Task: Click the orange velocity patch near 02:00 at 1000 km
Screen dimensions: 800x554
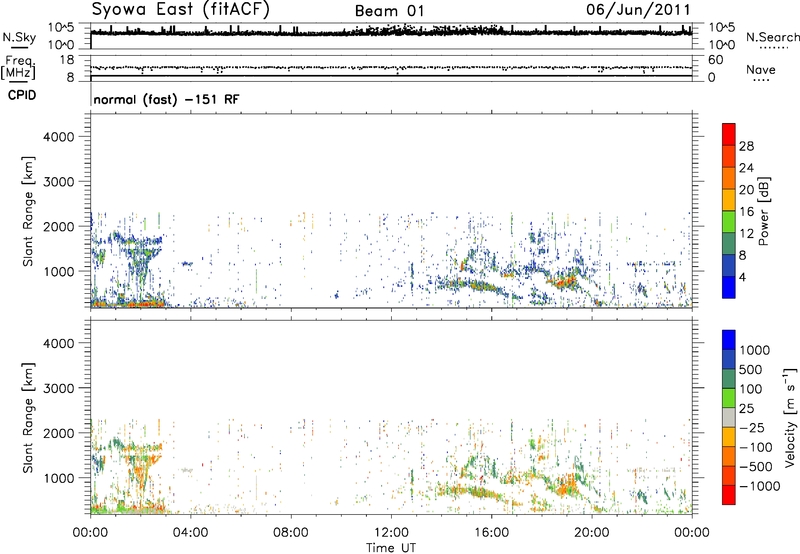Action: pyautogui.click(x=141, y=473)
